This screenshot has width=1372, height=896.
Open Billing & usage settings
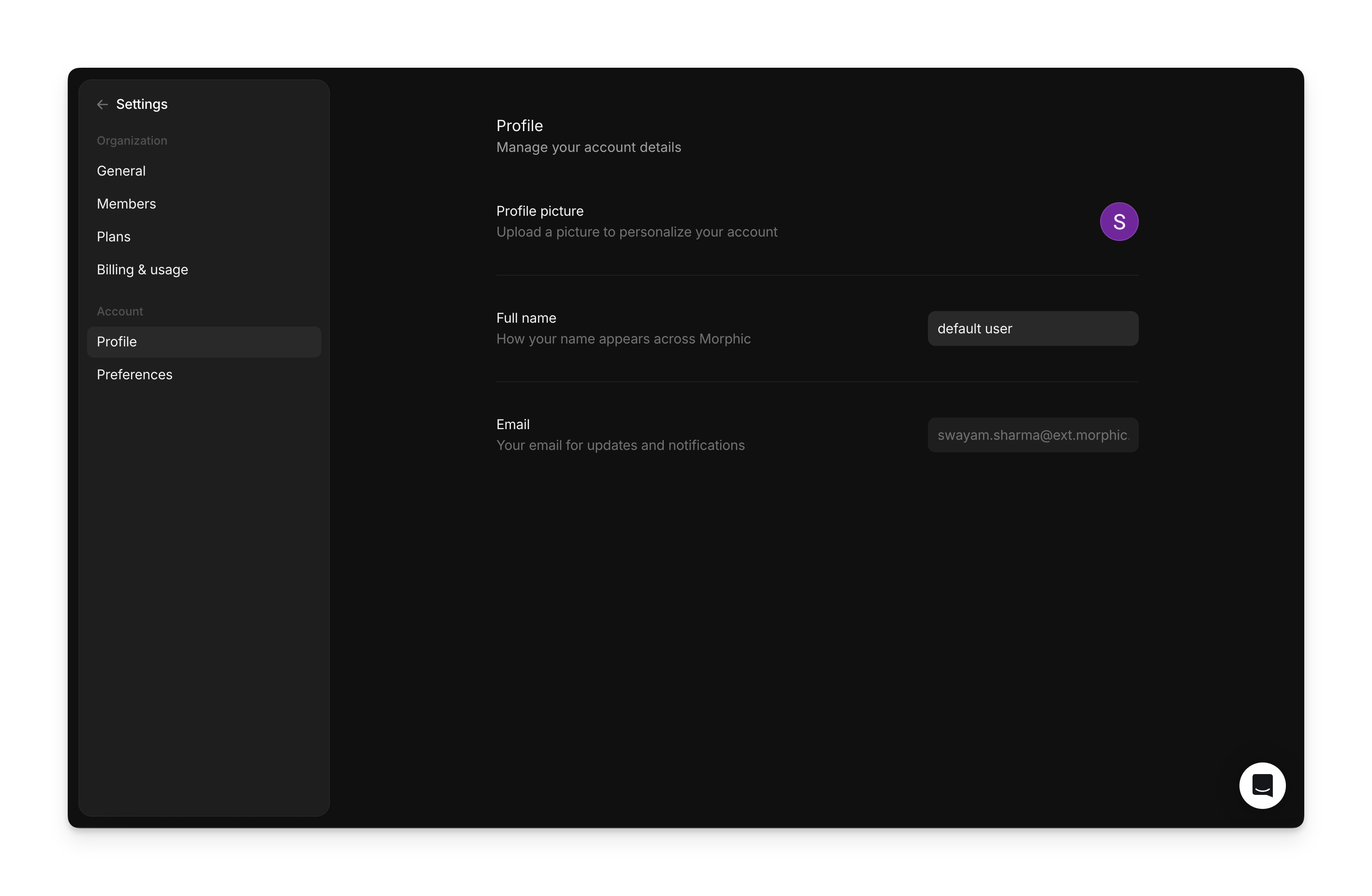142,269
